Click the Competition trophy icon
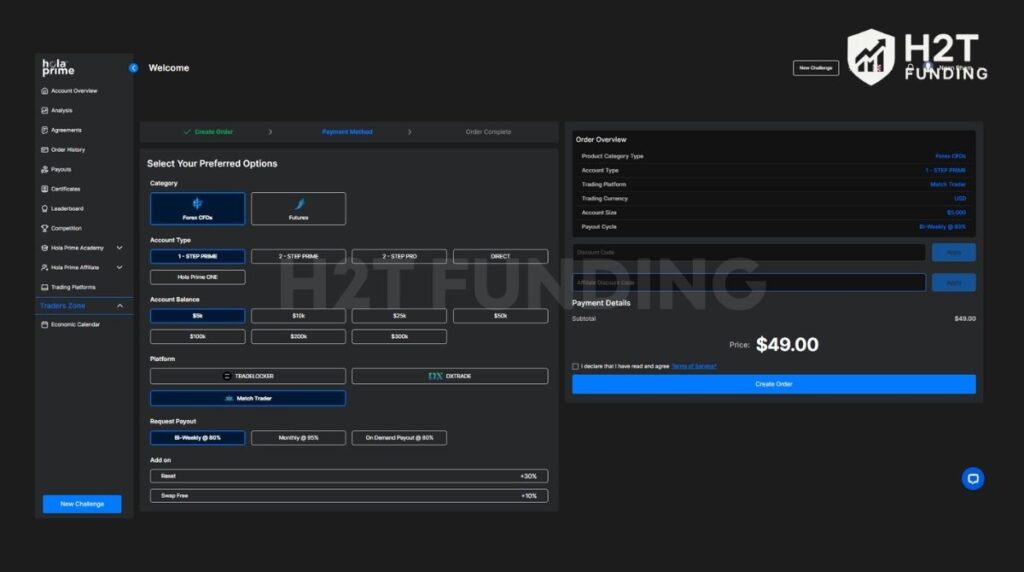The image size is (1024, 572). click(x=44, y=228)
